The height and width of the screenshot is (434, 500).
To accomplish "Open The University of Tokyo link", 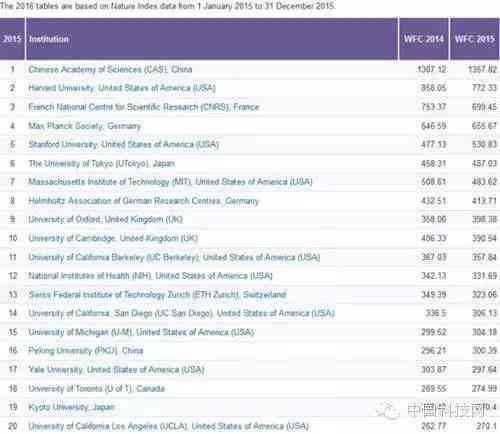I will [102, 163].
